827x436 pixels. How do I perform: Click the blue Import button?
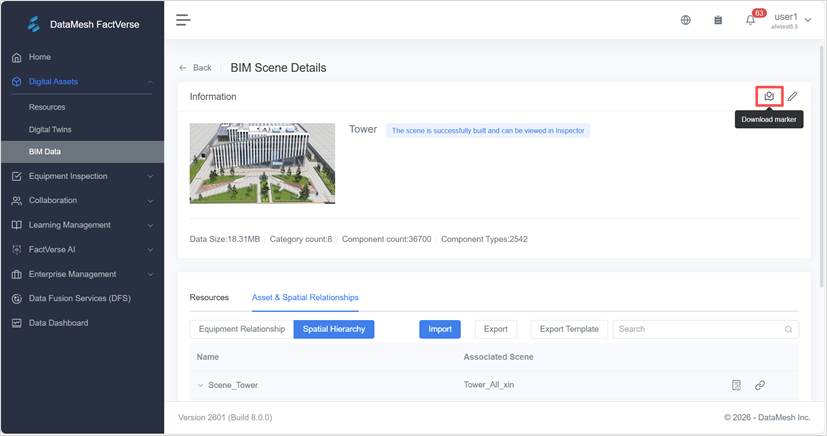tap(440, 329)
